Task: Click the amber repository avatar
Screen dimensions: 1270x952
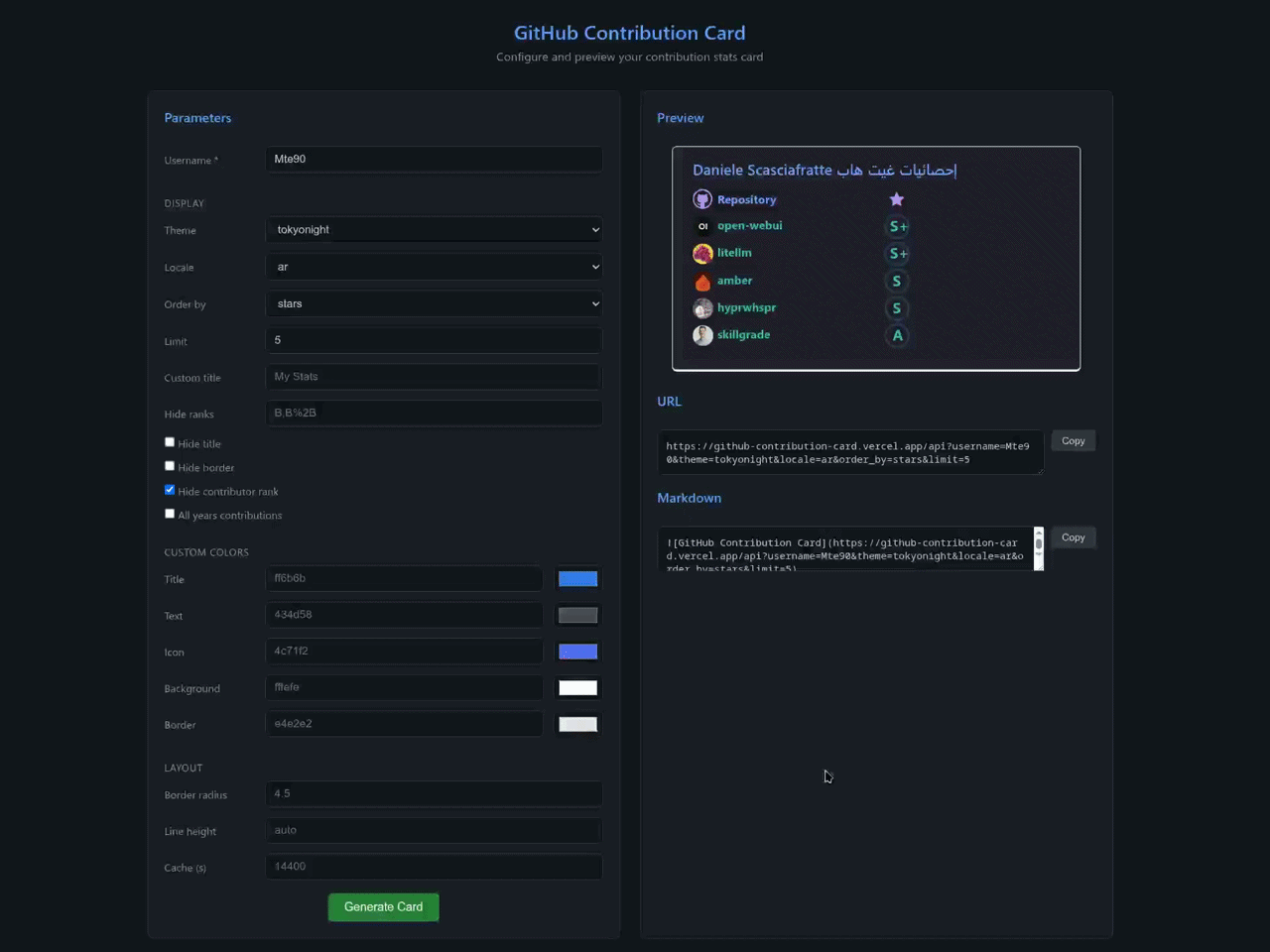Action: coord(702,281)
